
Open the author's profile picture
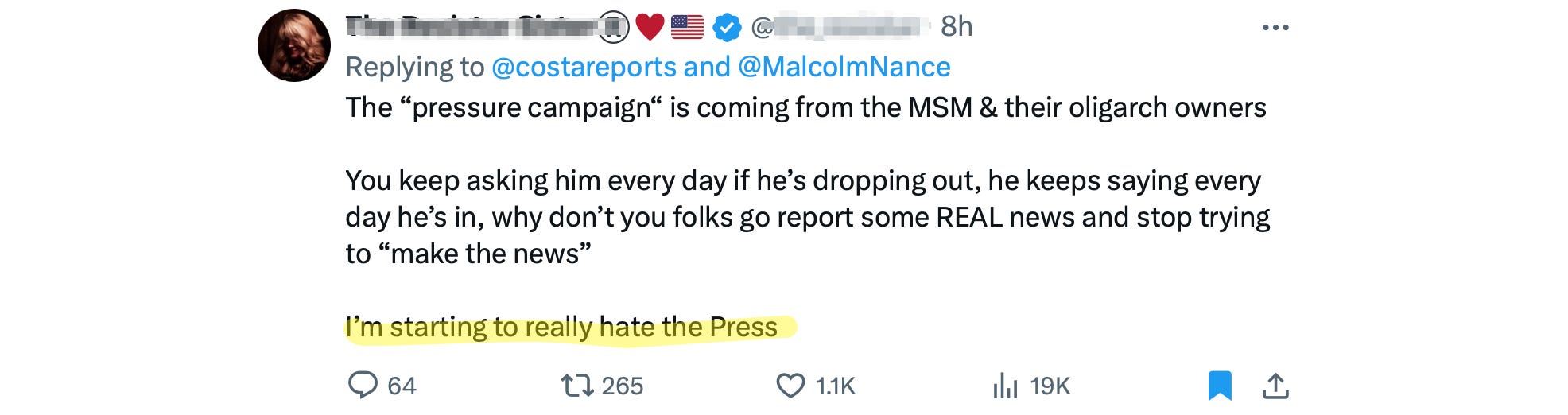[x=294, y=45]
